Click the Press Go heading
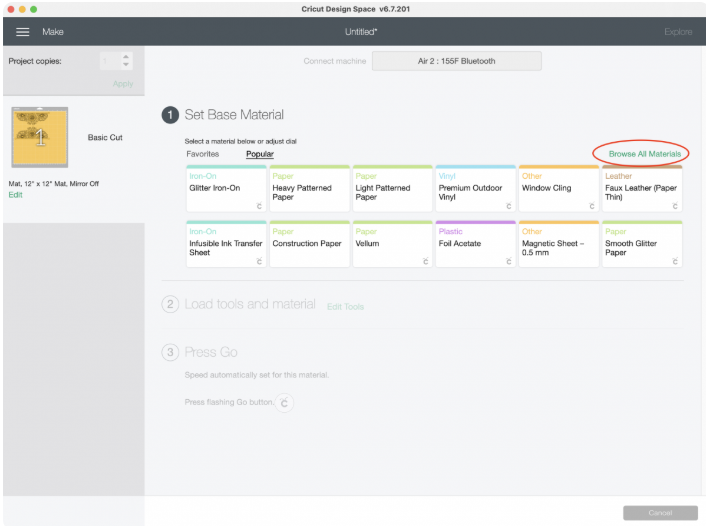The height and width of the screenshot is (526, 706). coord(211,352)
